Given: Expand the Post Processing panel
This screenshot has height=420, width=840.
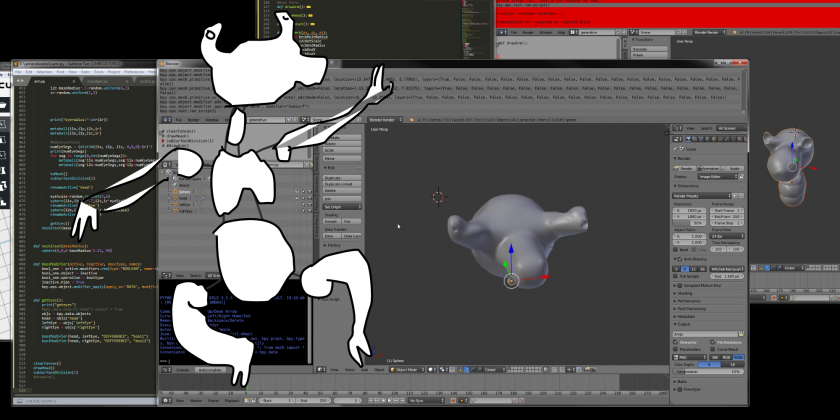Looking at the screenshot, I should click(692, 309).
